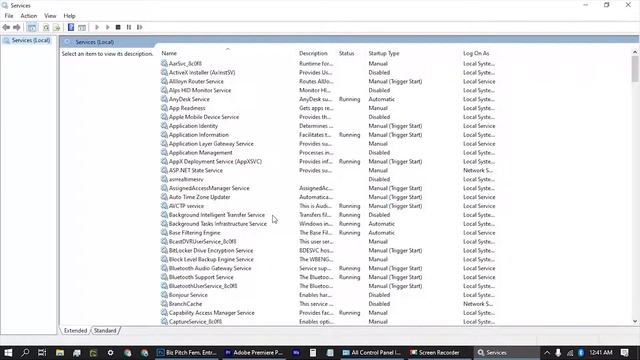Select the ActiveX Installer (AxInstSV) service
Viewport: 640px width, 360px height.
202,73
